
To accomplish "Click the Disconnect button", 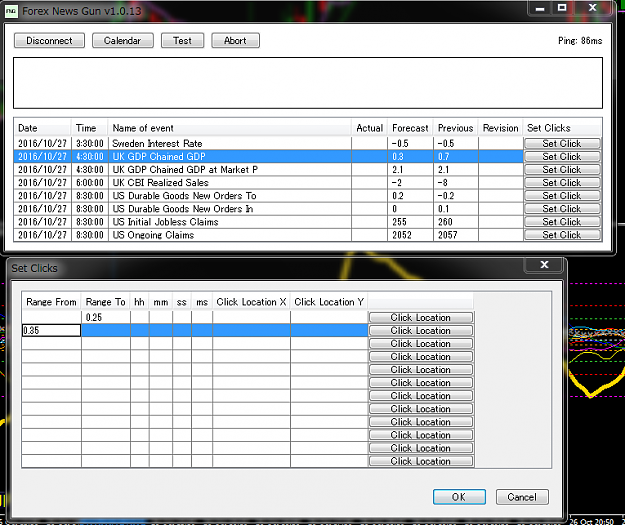I will 49,41.
